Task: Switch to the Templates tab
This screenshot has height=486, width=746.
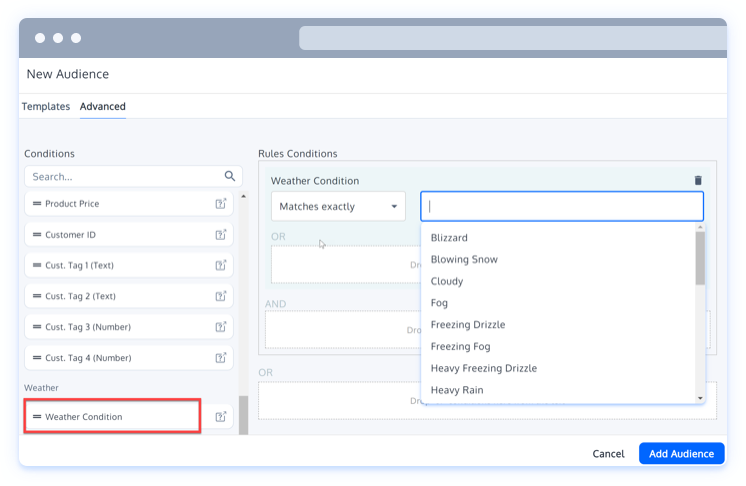Action: pos(46,107)
